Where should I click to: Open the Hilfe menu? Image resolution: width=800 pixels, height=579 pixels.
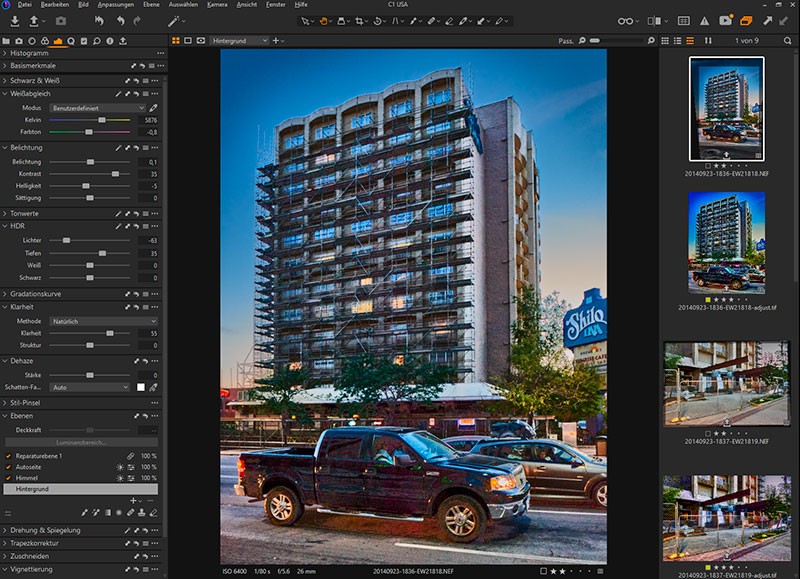[301, 5]
